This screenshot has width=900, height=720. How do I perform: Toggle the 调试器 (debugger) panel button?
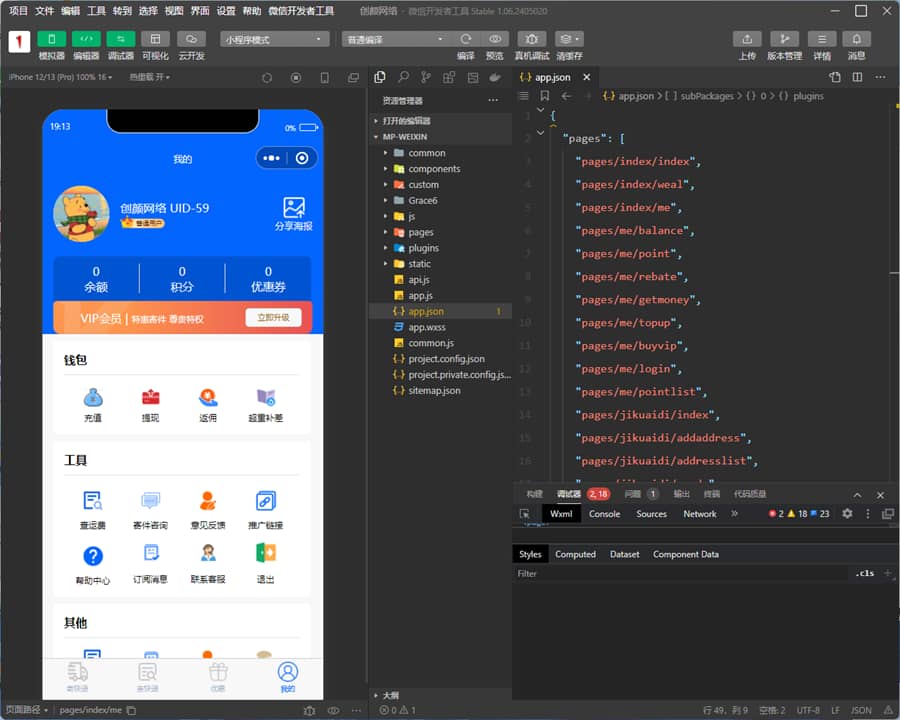point(120,39)
